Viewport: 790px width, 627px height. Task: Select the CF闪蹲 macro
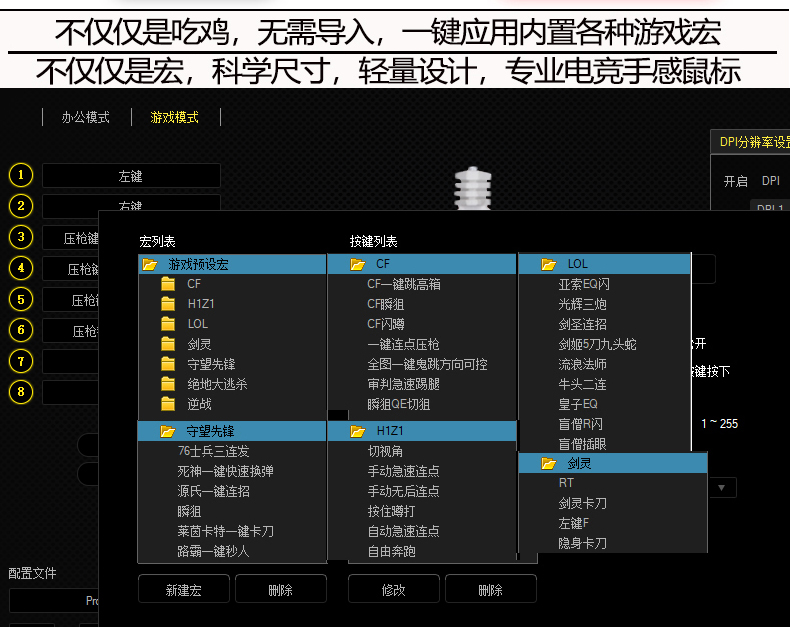pyautogui.click(x=386, y=324)
